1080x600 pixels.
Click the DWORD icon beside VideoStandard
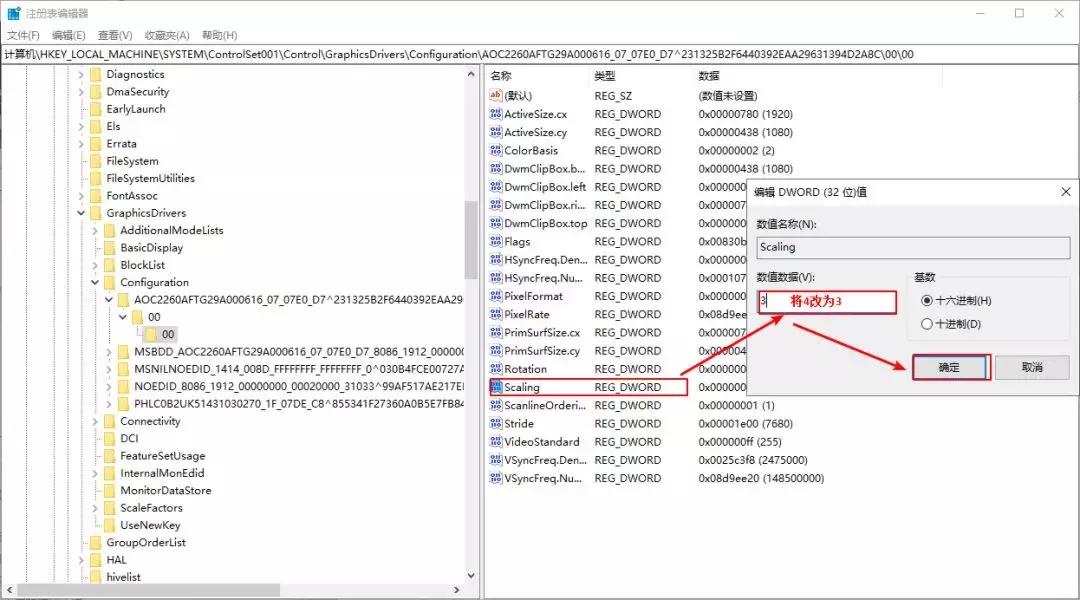coord(496,441)
